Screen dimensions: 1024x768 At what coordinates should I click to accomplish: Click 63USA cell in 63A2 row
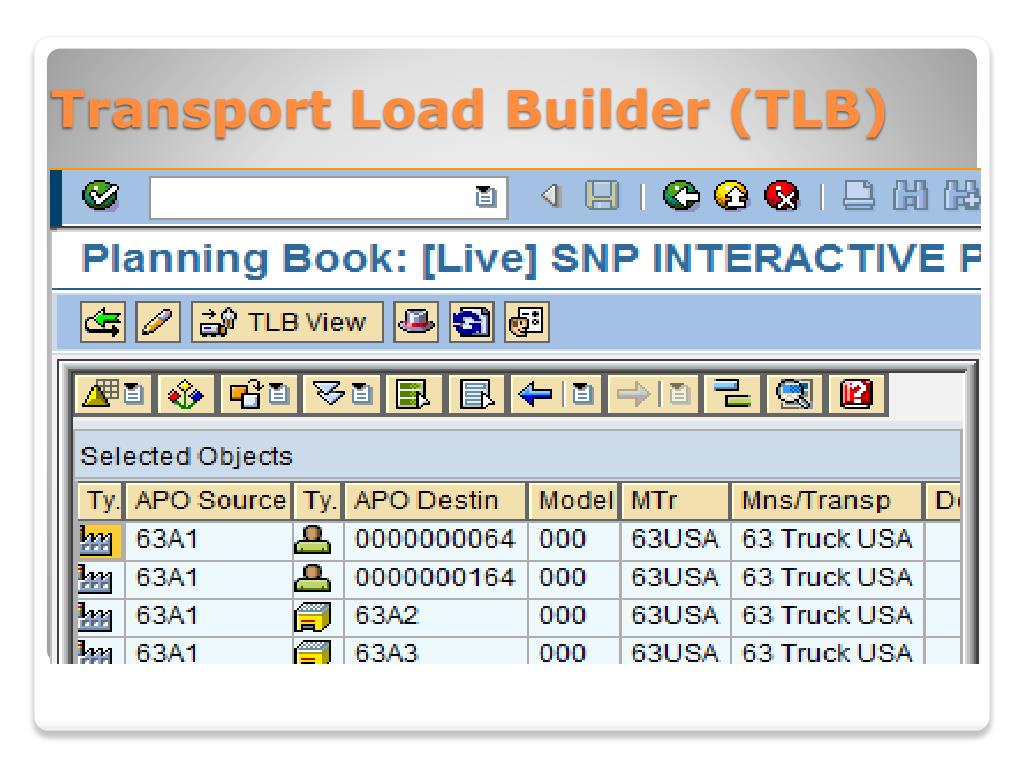pos(675,616)
